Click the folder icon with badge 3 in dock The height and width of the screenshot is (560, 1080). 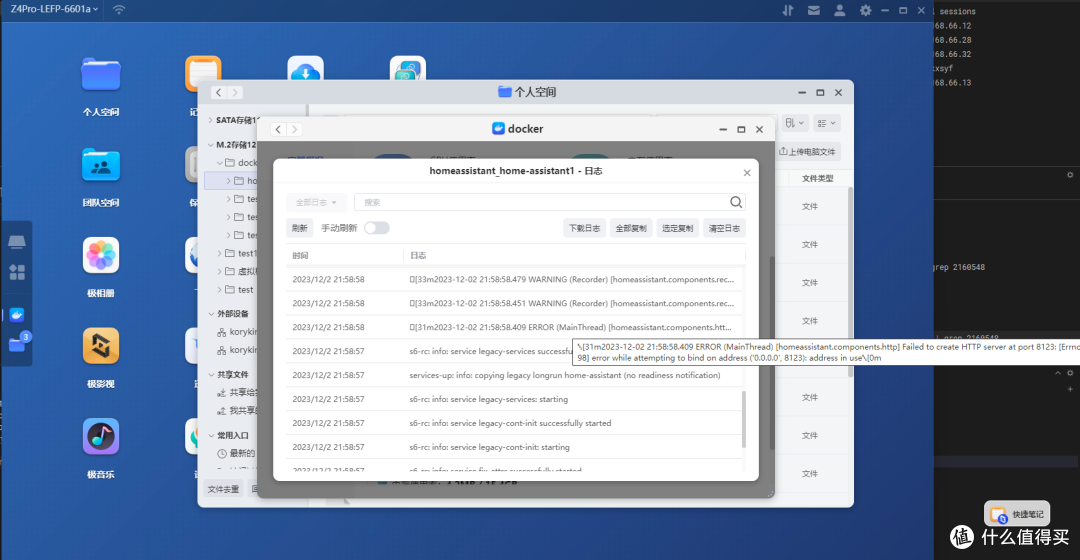pyautogui.click(x=18, y=343)
